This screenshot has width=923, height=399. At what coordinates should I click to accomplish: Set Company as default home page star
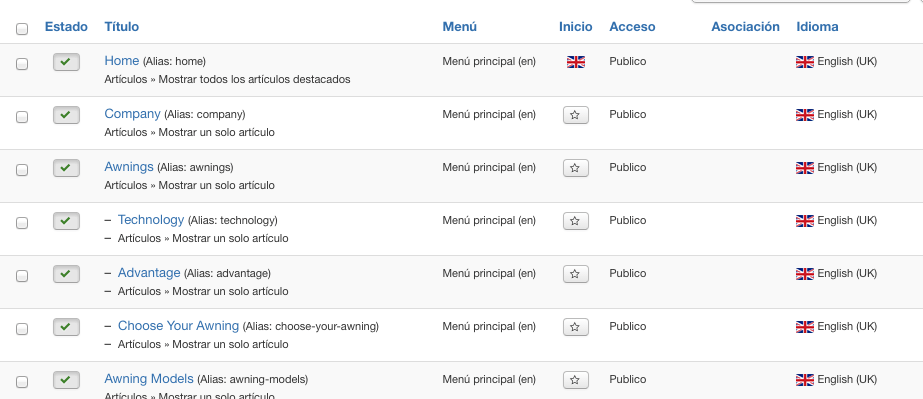[x=575, y=115]
